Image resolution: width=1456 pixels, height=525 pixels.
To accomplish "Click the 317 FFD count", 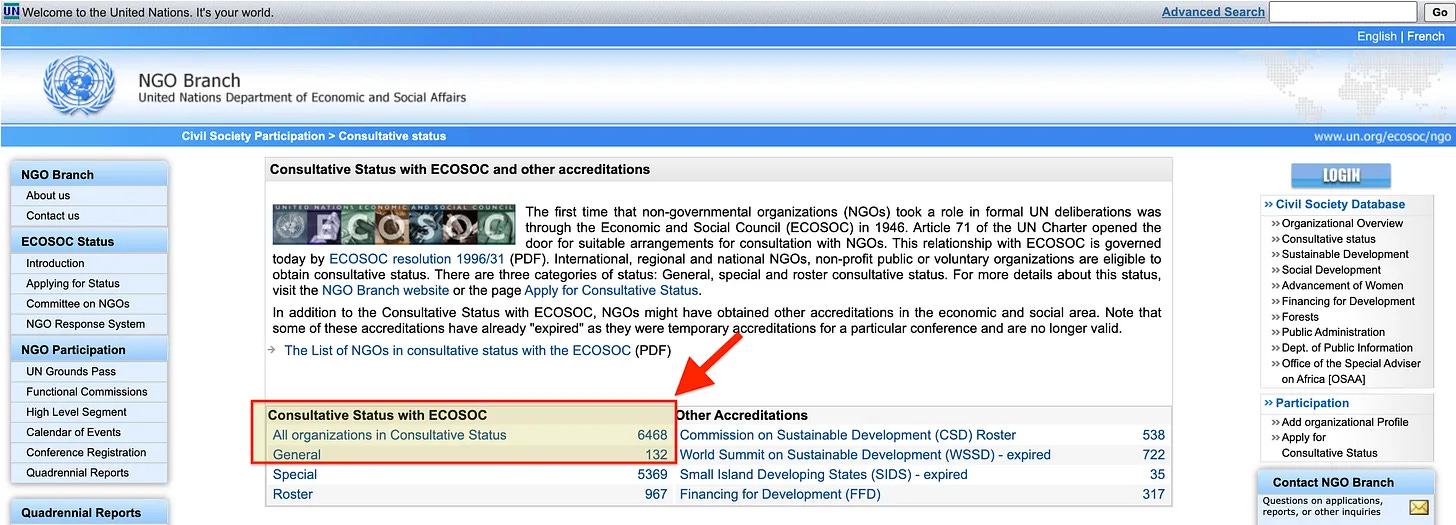I will pyautogui.click(x=1154, y=494).
